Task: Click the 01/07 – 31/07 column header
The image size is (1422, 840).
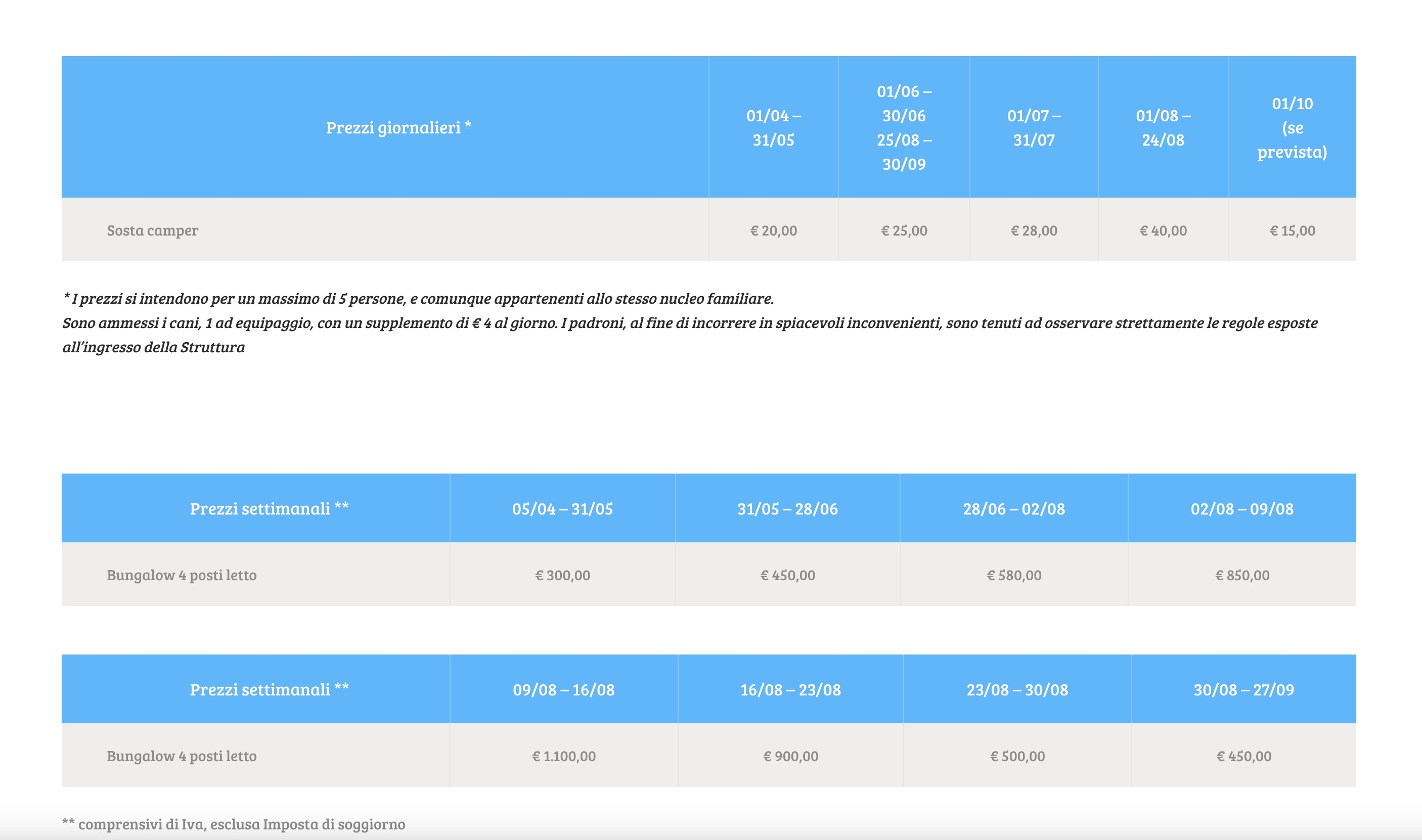Action: 1034,127
